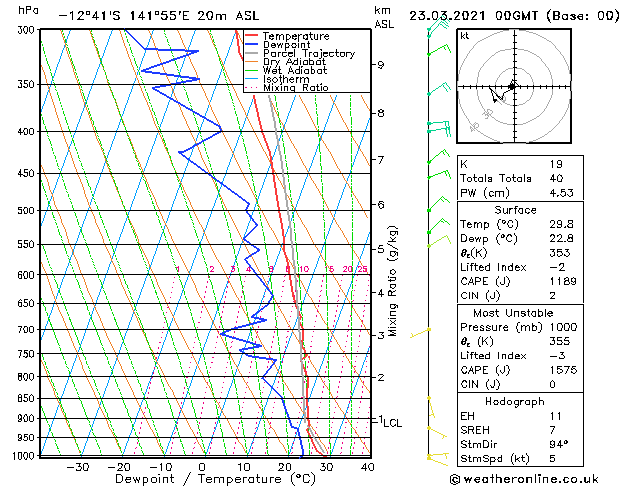Click the 'Mixing Ratio' legend entry
Viewport: 629px width, 486px height.
[x=296, y=87]
